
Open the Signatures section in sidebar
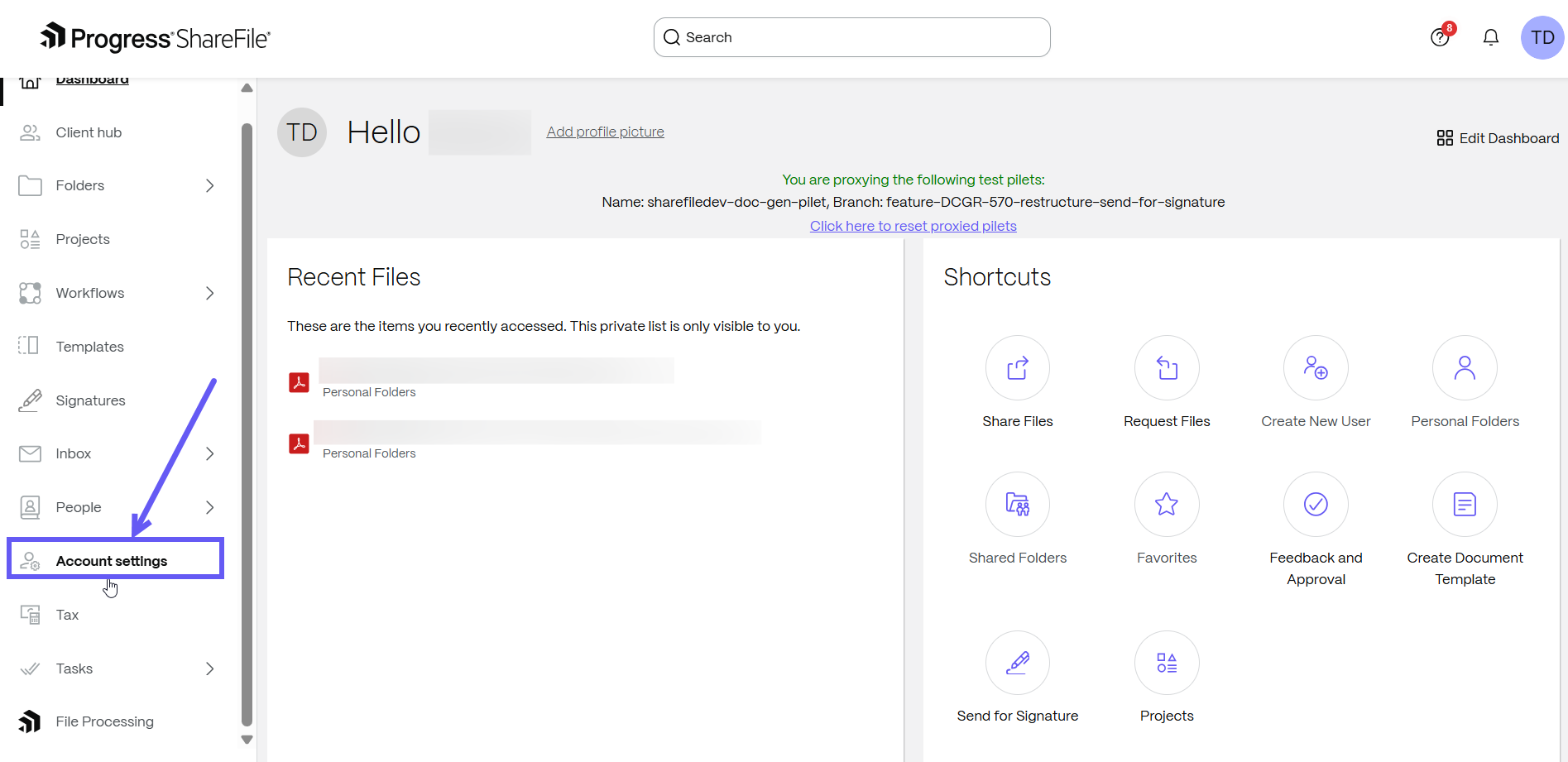(x=89, y=400)
